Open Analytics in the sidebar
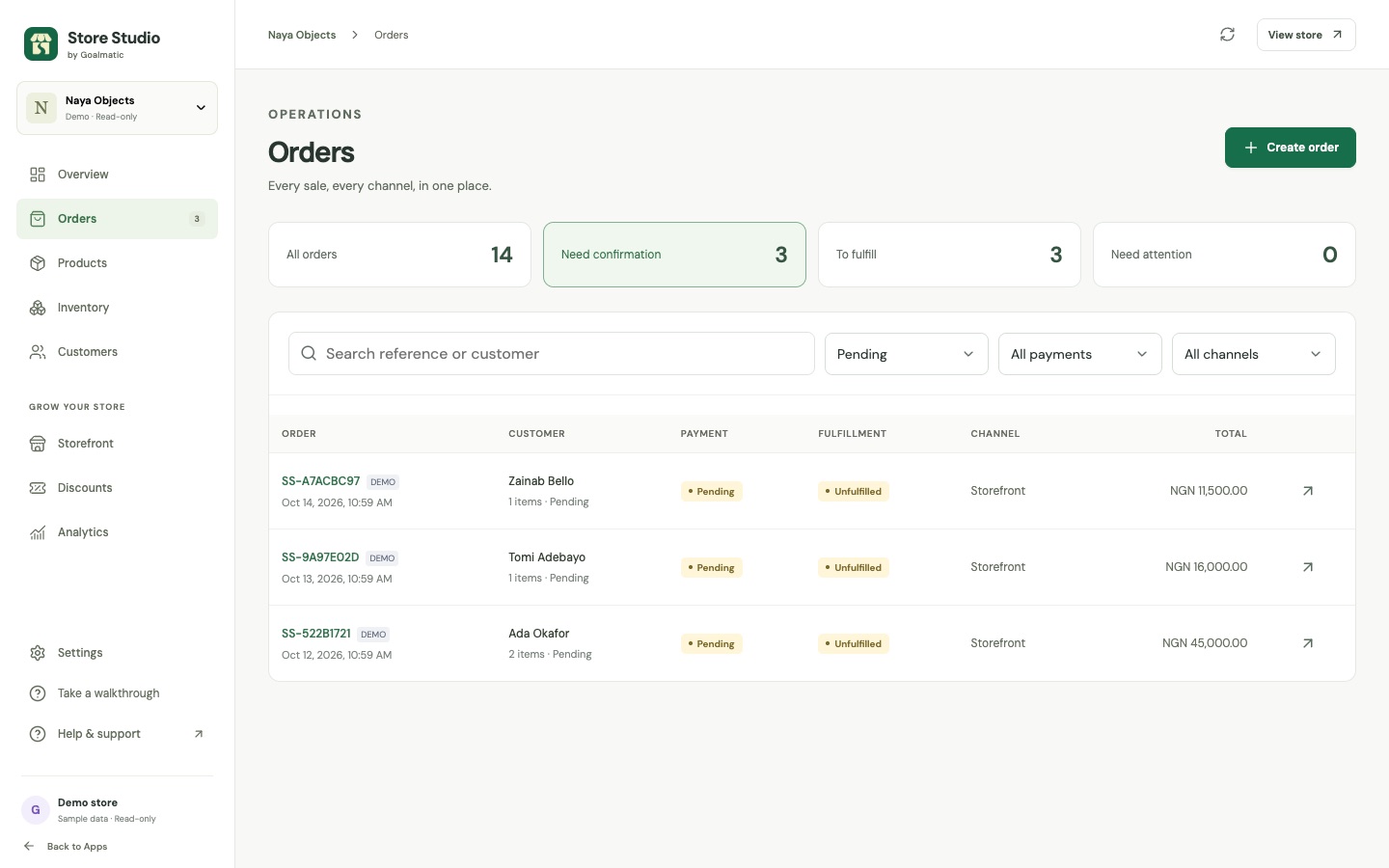 click(x=117, y=532)
